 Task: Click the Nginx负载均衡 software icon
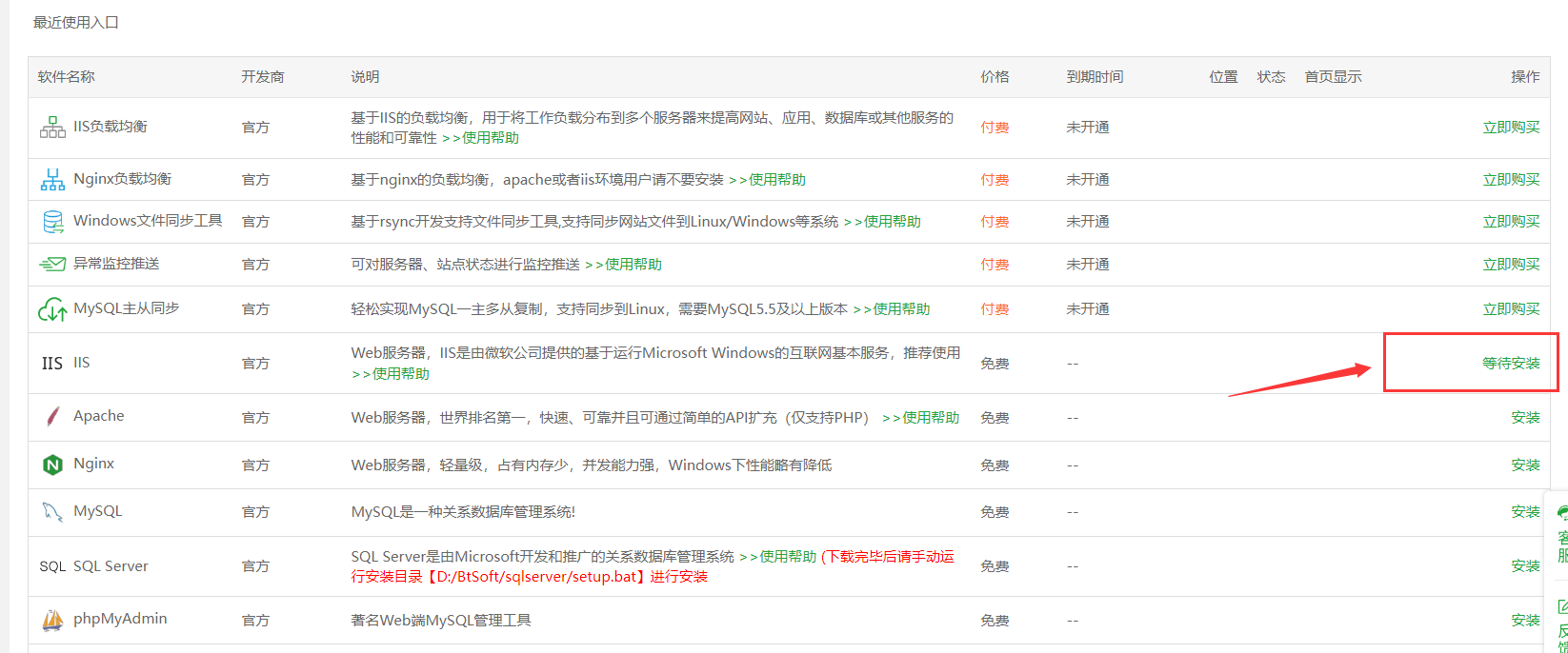[52, 179]
